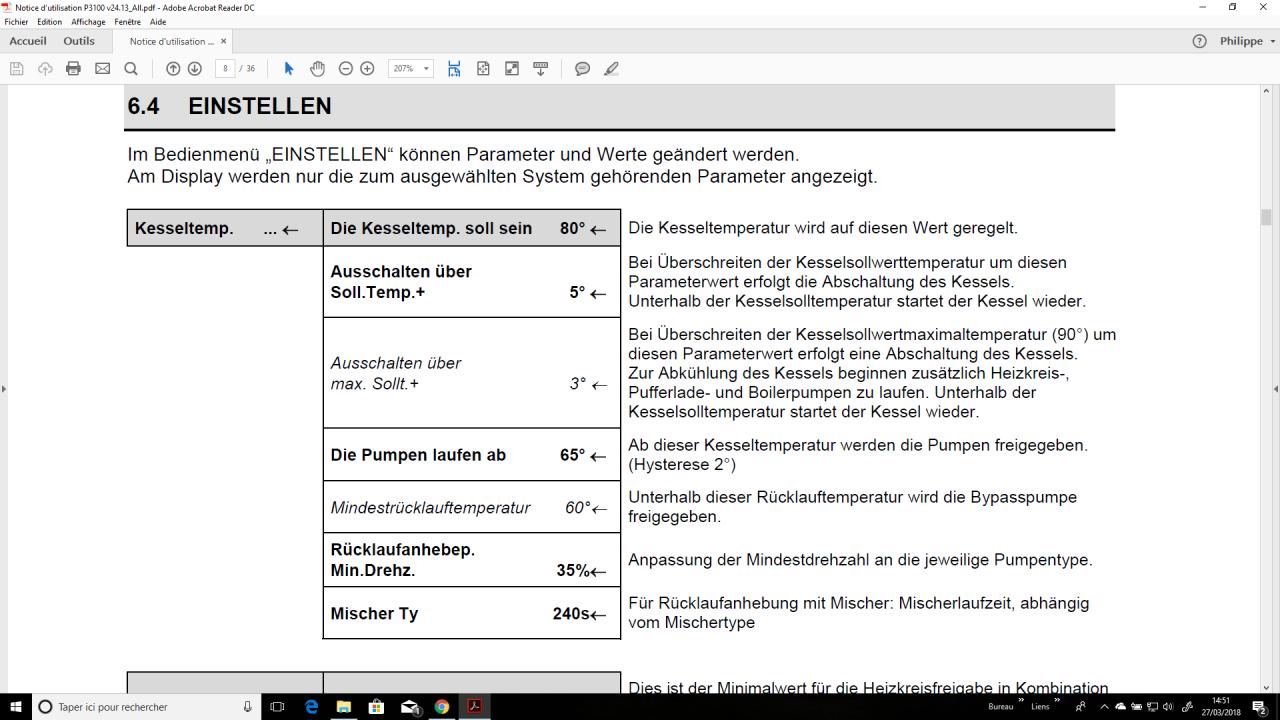Open the Help question mark icon
This screenshot has width=1280, height=720.
coord(1200,41)
